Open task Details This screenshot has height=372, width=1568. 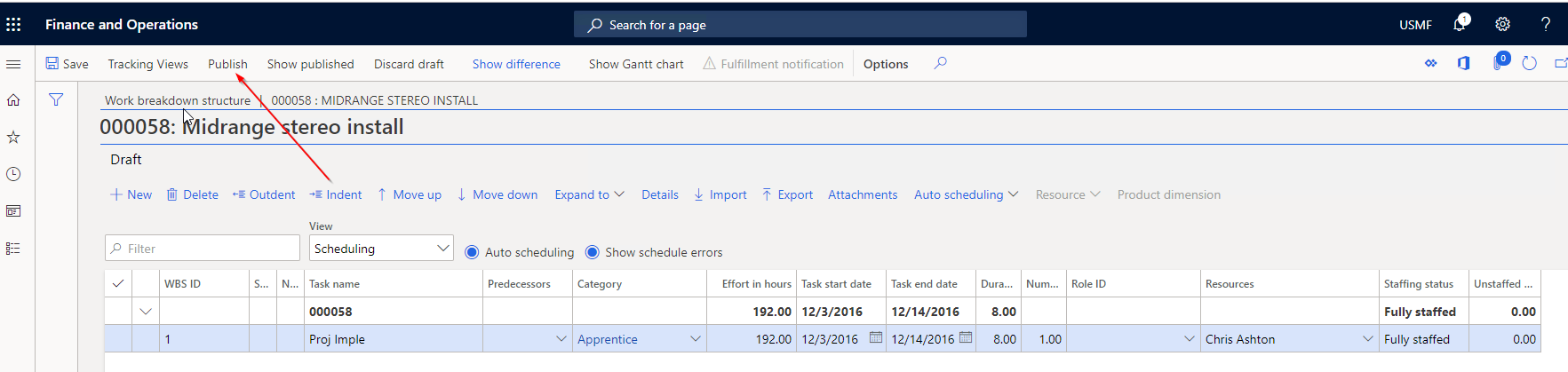click(660, 194)
